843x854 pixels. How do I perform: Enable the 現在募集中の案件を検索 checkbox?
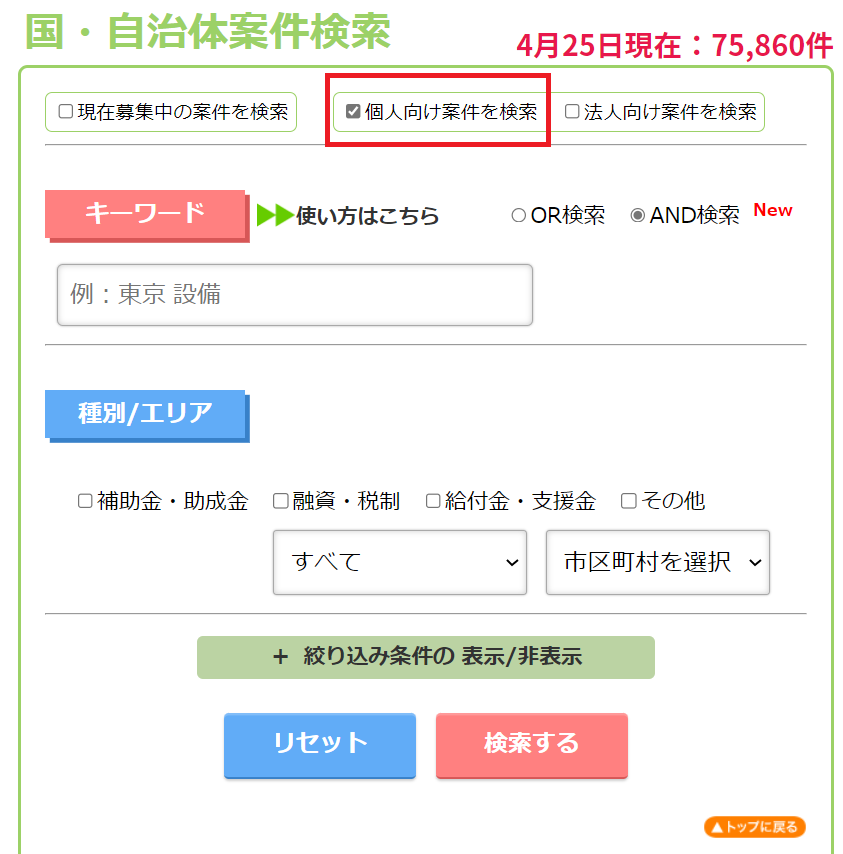pyautogui.click(x=66, y=112)
